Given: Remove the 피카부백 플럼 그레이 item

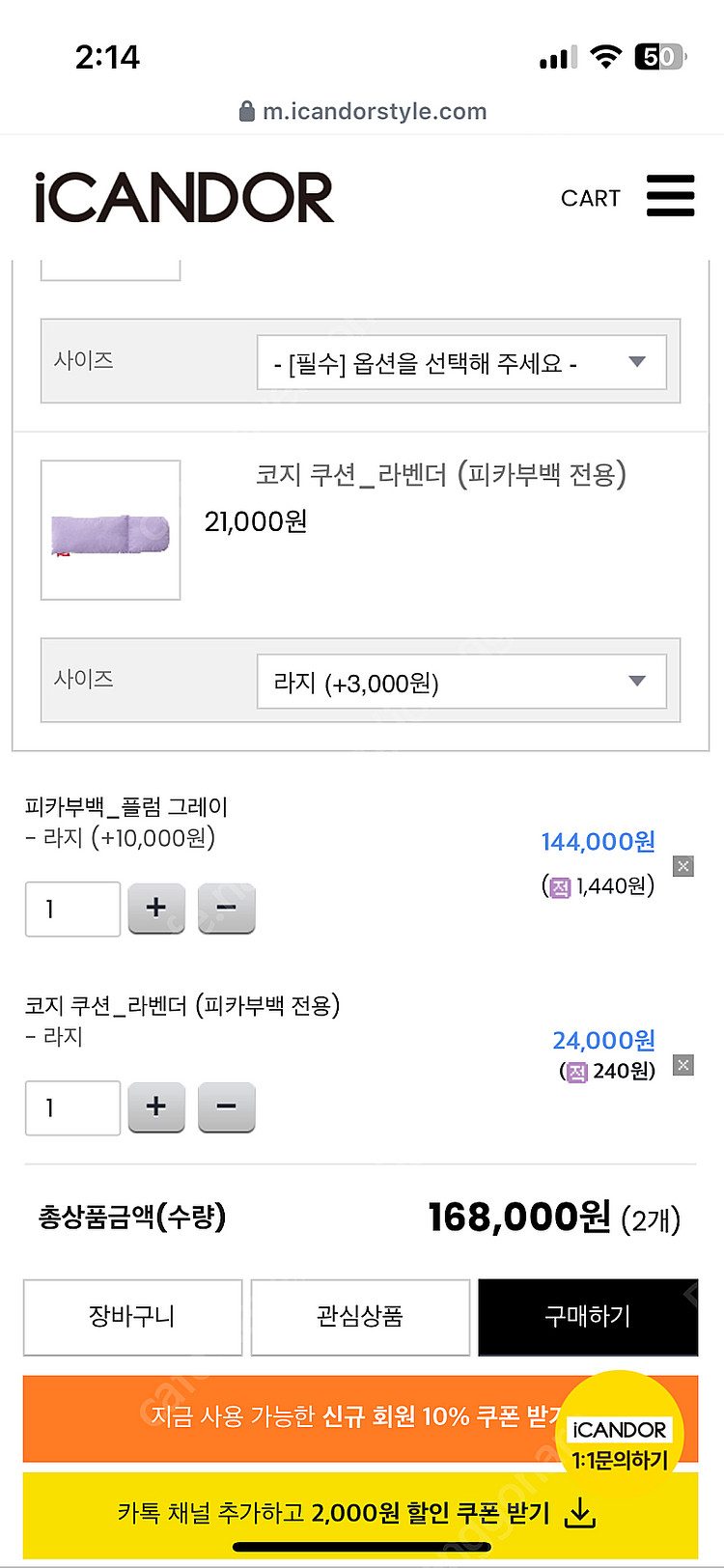Looking at the screenshot, I should point(682,866).
